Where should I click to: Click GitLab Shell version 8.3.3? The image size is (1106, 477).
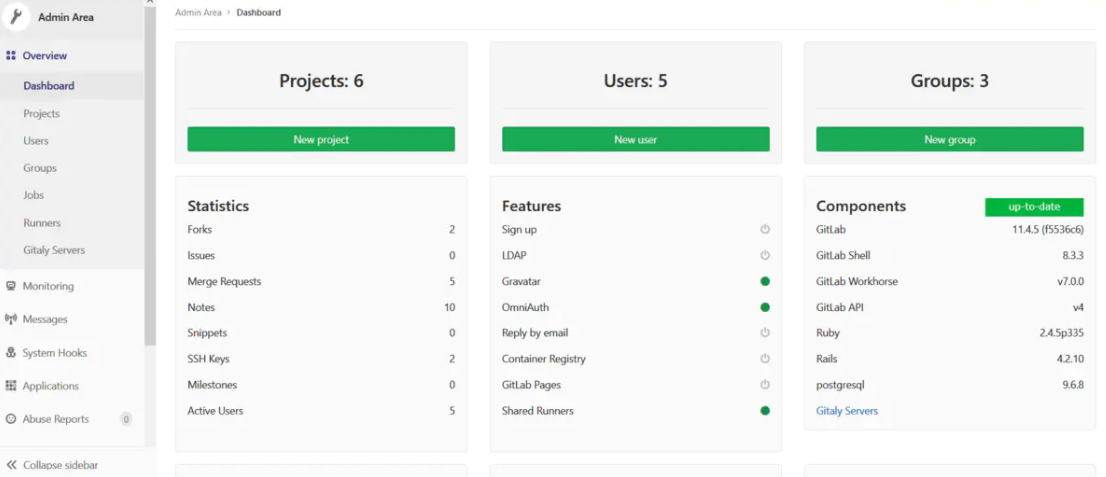1073,255
